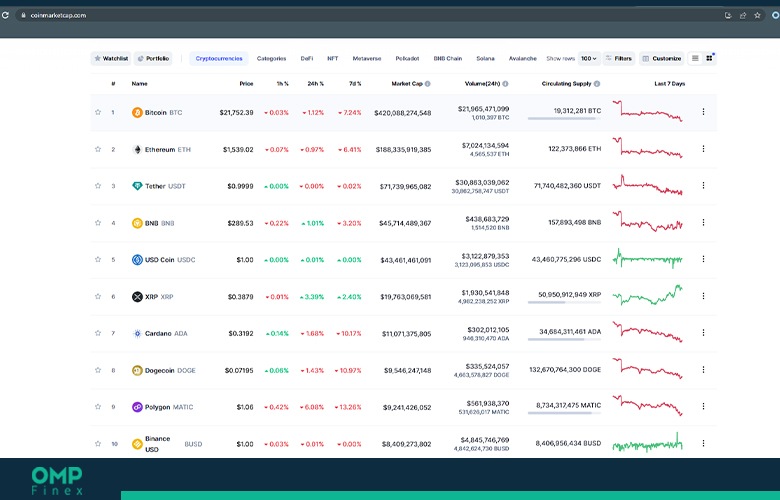Click the Cardano coin logo
This screenshot has width=780, height=500.
(x=137, y=333)
